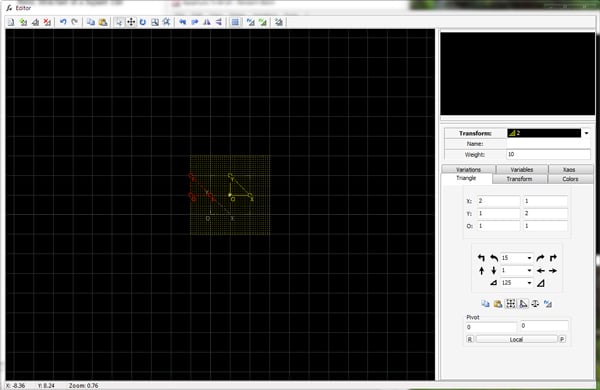
Task: Open the scale percentage dropdown showing 125
Action: [529, 283]
